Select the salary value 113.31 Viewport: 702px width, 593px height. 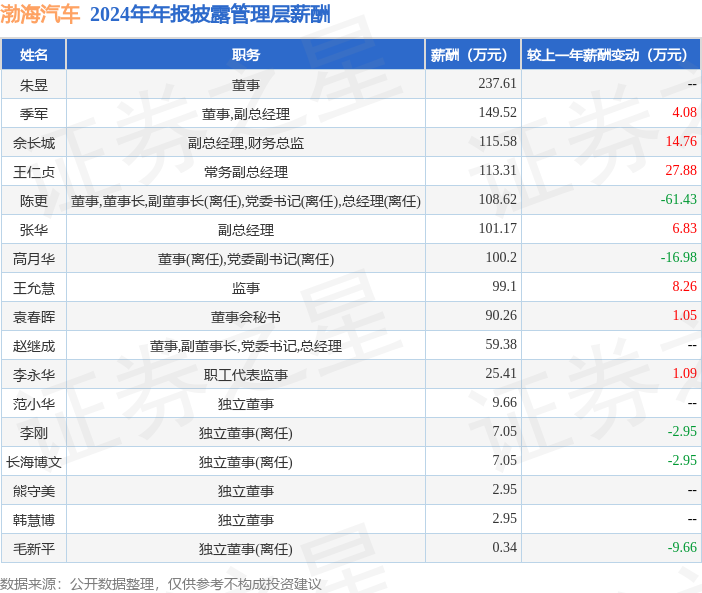point(498,171)
